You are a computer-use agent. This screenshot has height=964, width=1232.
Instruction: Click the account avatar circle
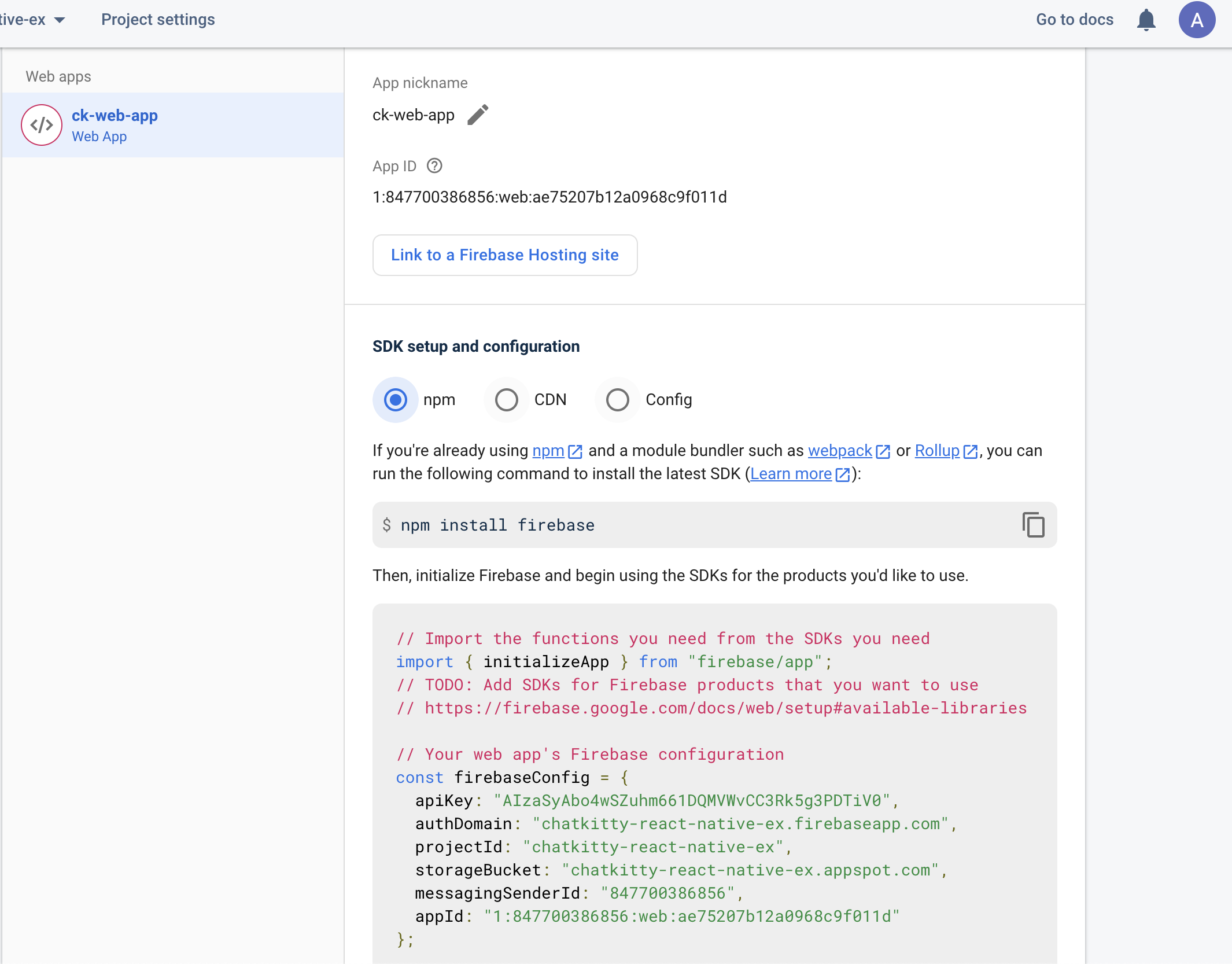[x=1196, y=19]
